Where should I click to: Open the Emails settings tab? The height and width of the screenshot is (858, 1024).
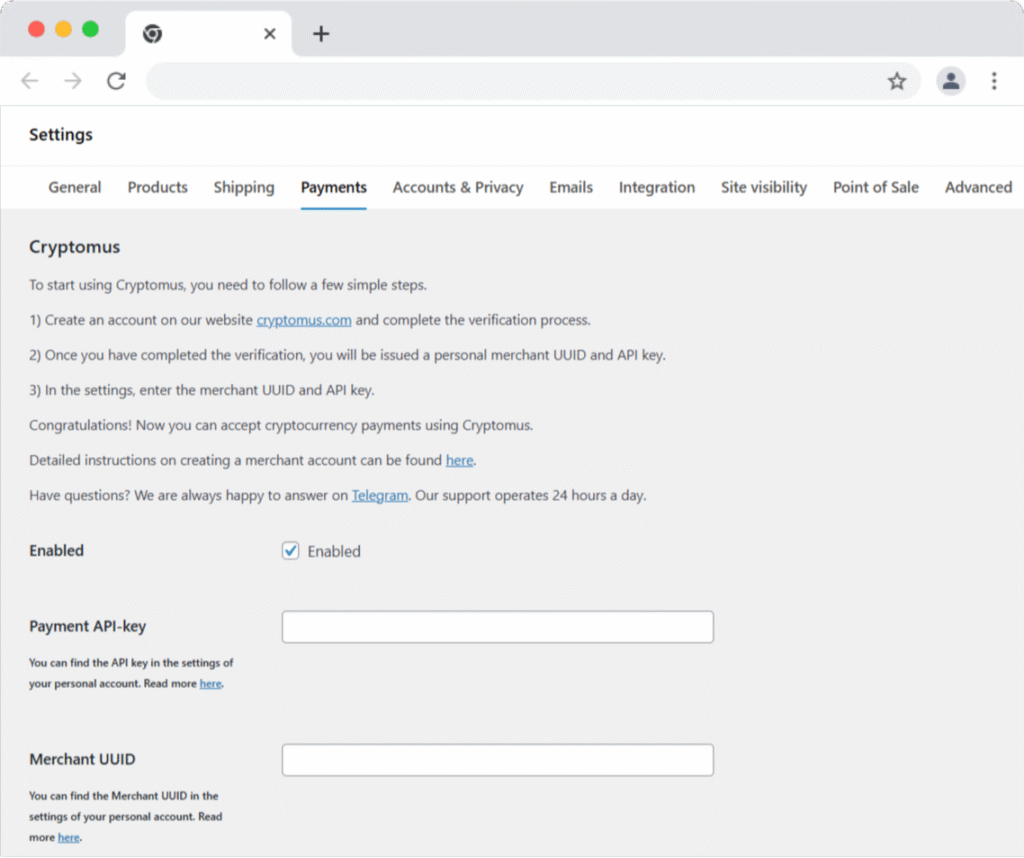571,187
